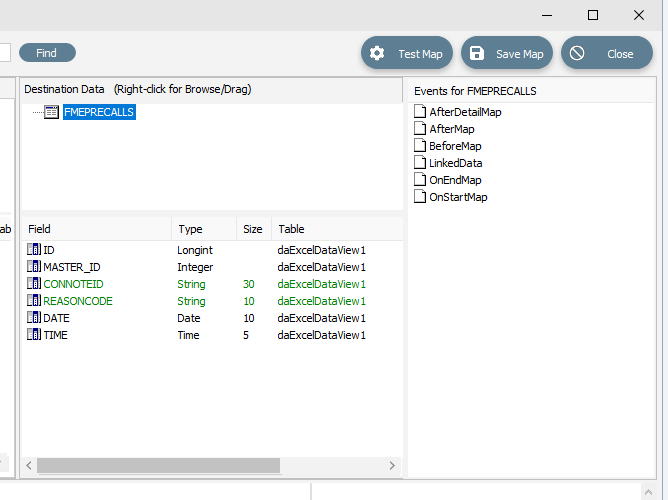
Task: Select the FMEPRECALLS table icon in tree
Action: (x=52, y=112)
